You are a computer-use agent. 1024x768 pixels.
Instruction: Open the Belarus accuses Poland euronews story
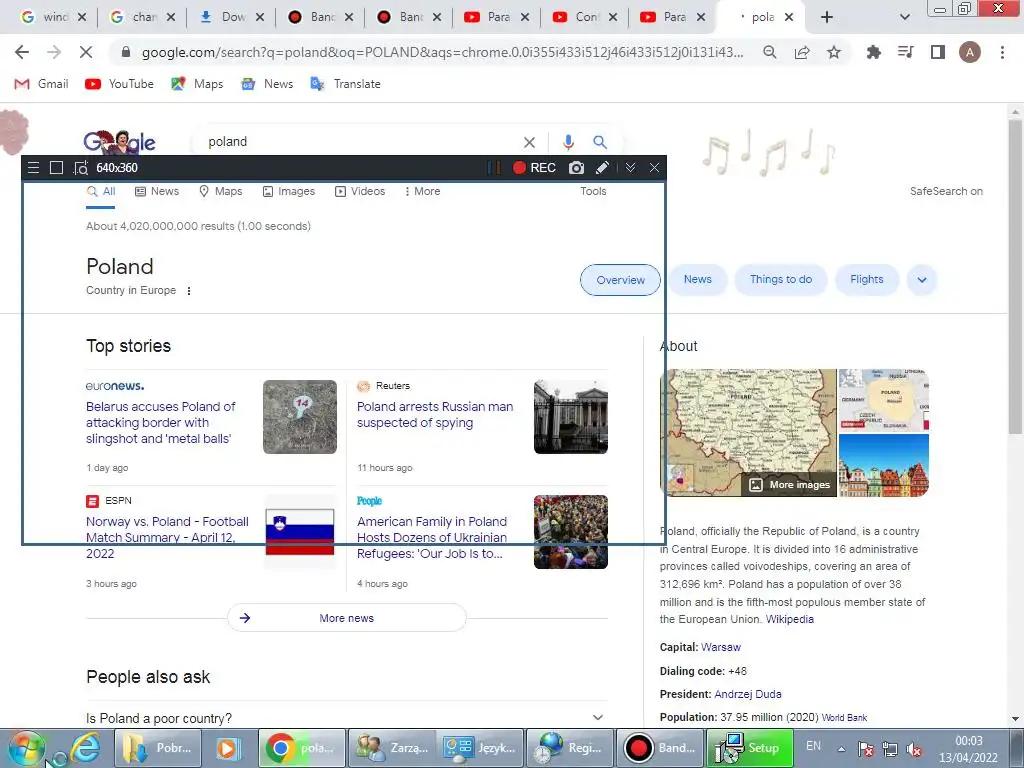click(161, 423)
